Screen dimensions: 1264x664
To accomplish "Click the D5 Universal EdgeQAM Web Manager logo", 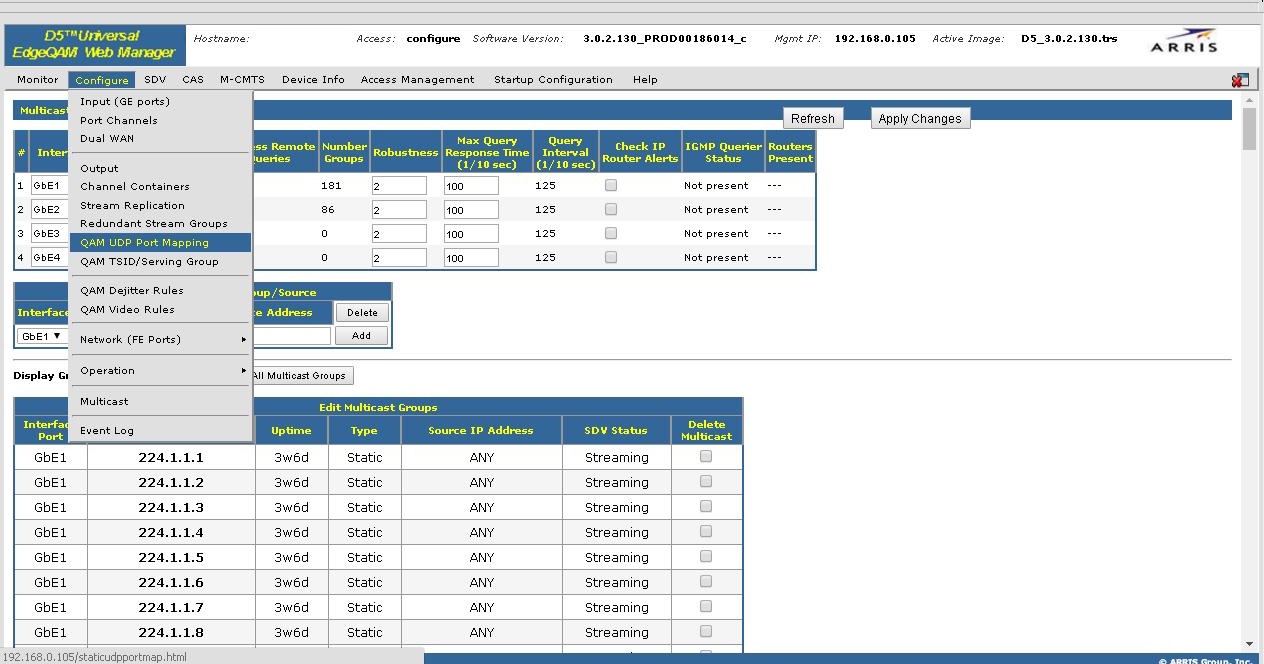I will pyautogui.click(x=94, y=44).
